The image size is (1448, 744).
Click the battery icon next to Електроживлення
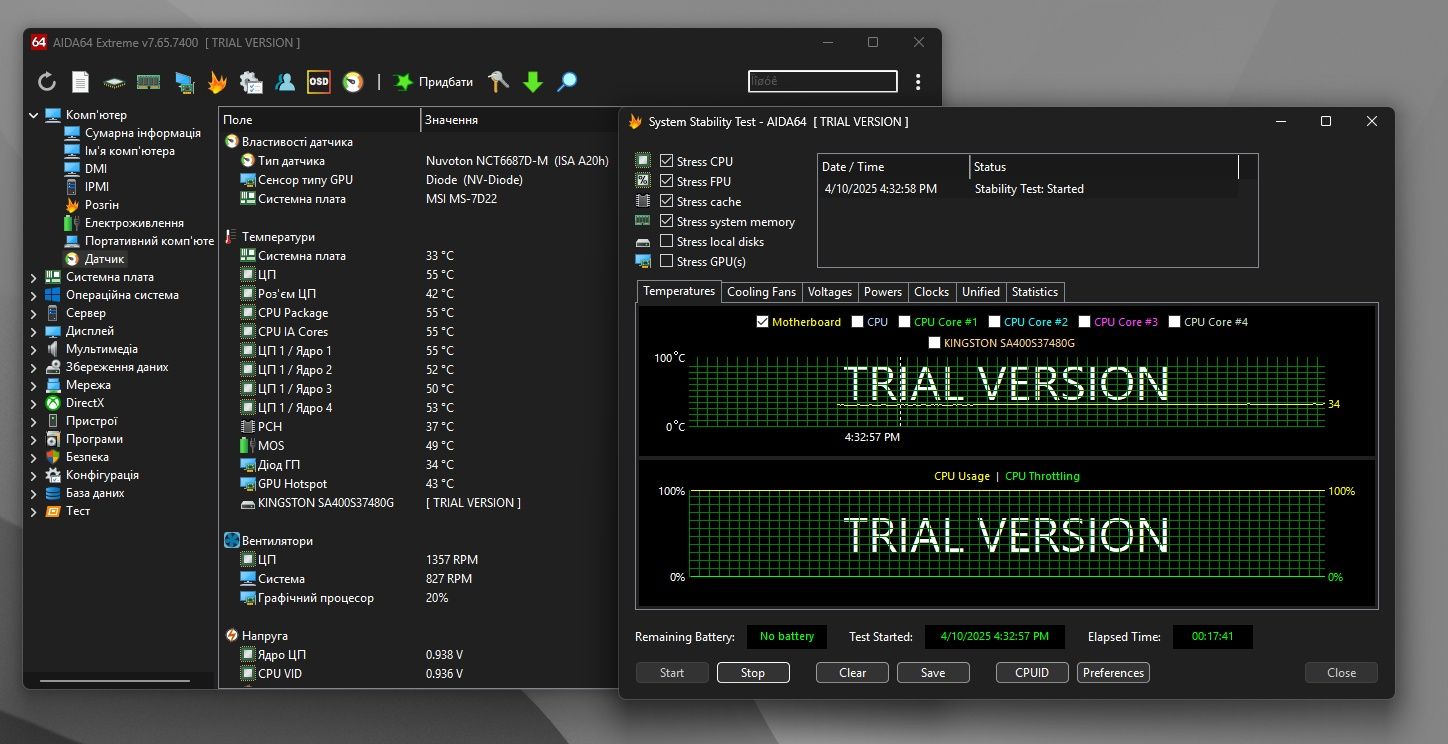72,223
